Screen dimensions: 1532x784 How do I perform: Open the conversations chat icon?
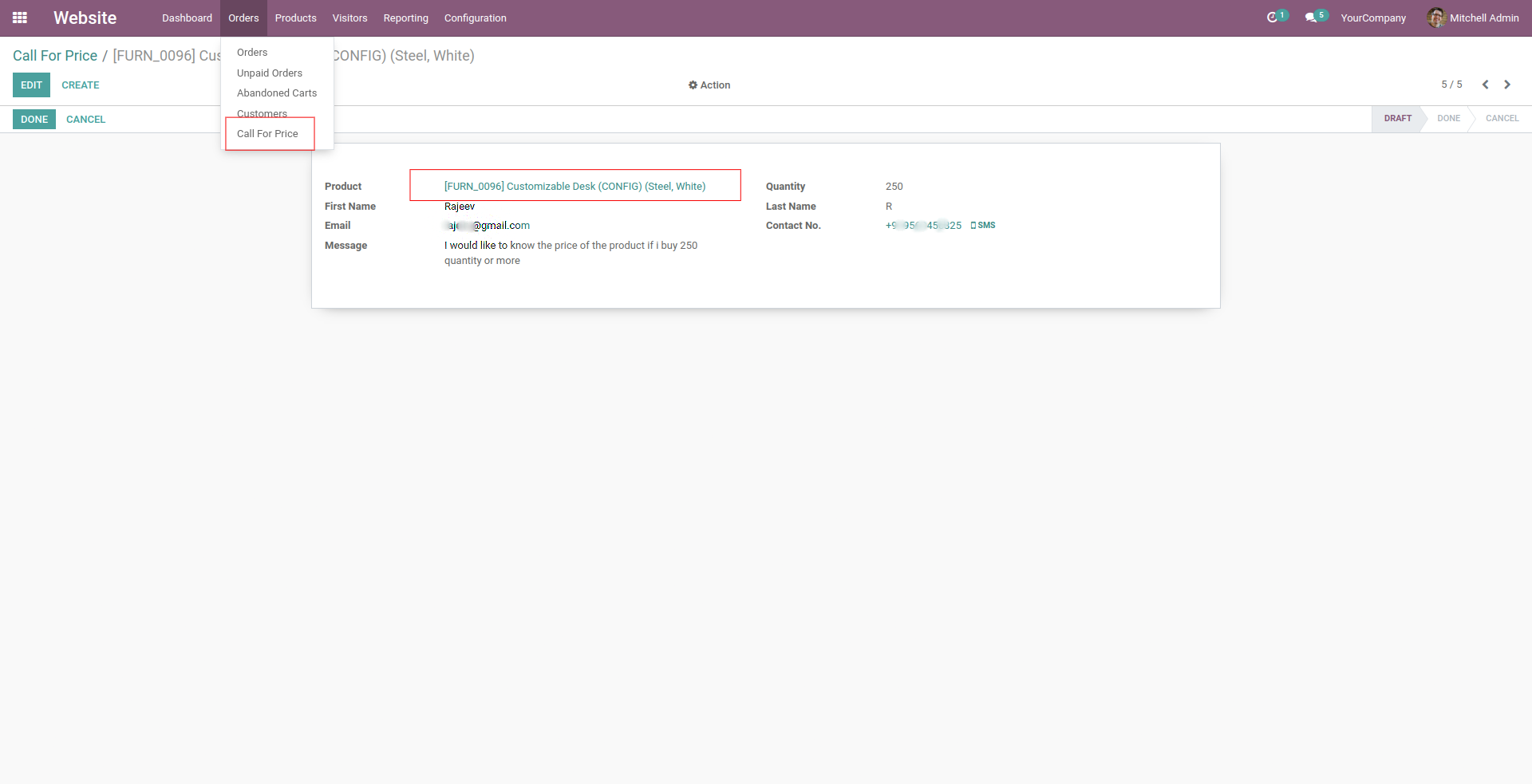tap(1310, 18)
